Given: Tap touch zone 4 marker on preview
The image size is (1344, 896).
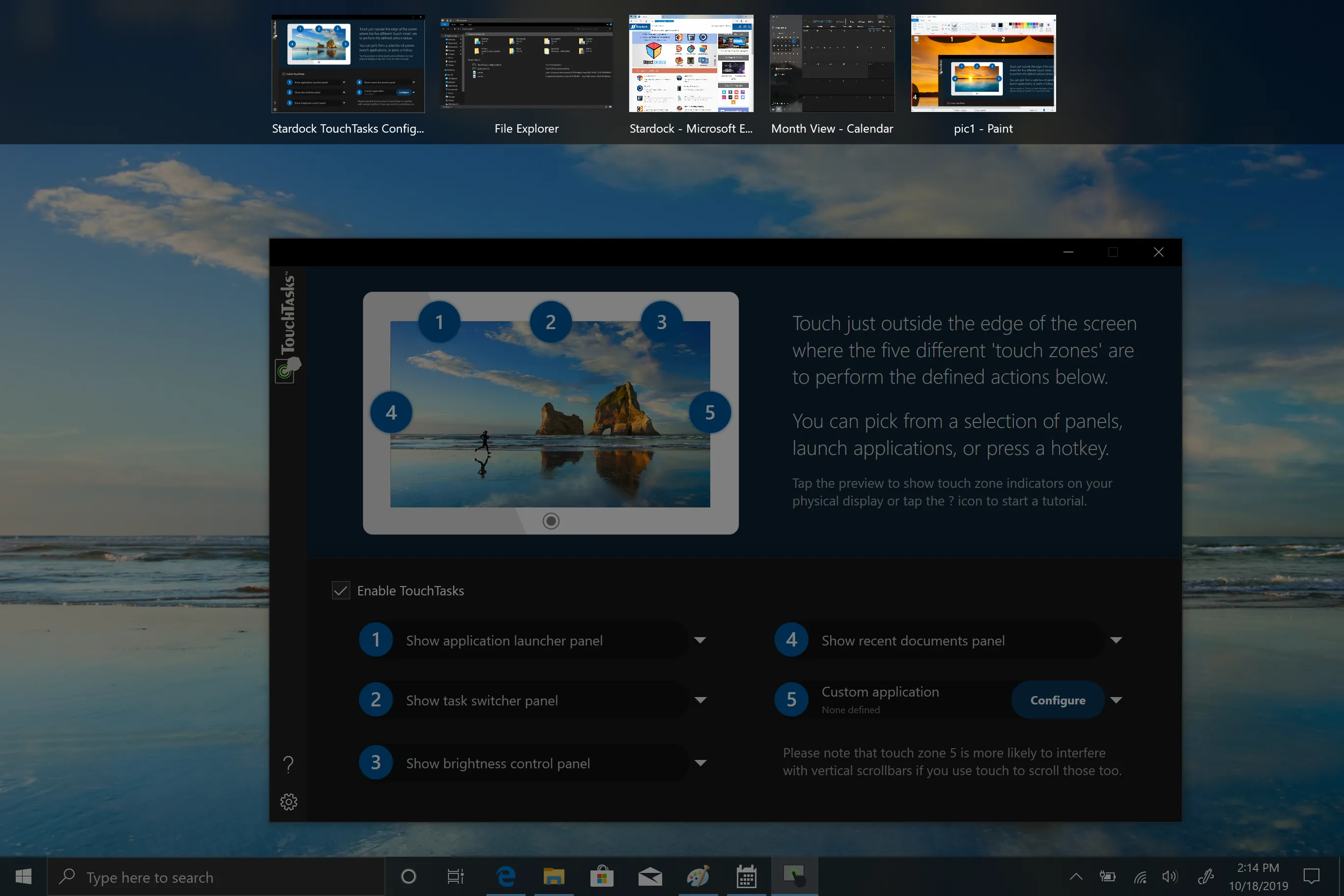Looking at the screenshot, I should tap(391, 412).
